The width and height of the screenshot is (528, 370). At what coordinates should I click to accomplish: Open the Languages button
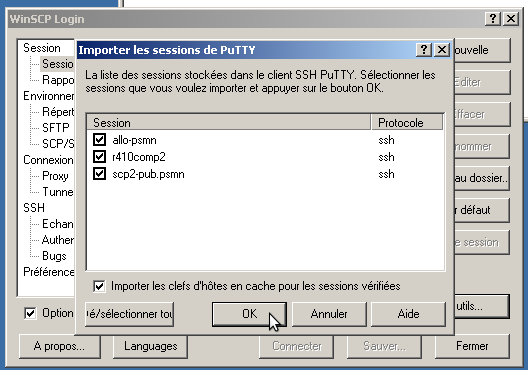tap(150, 346)
